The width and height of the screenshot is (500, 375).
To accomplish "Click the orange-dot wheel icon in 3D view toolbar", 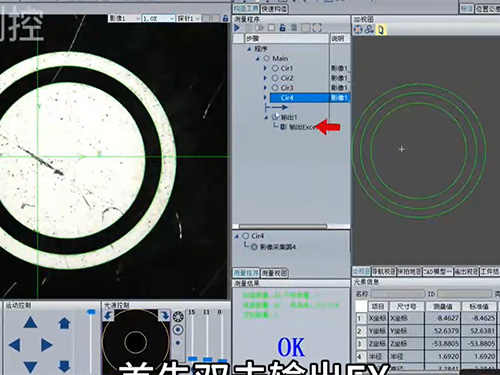I will click(x=358, y=30).
